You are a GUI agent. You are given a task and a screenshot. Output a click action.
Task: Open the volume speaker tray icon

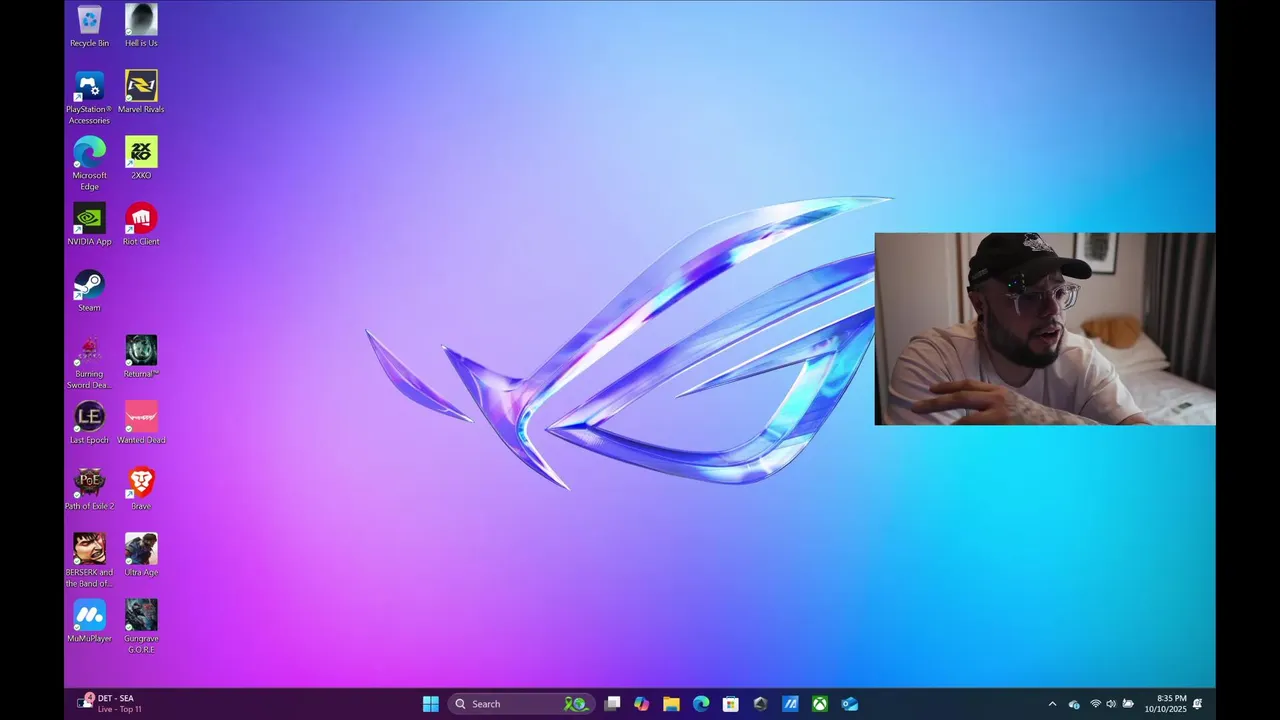click(x=1111, y=704)
